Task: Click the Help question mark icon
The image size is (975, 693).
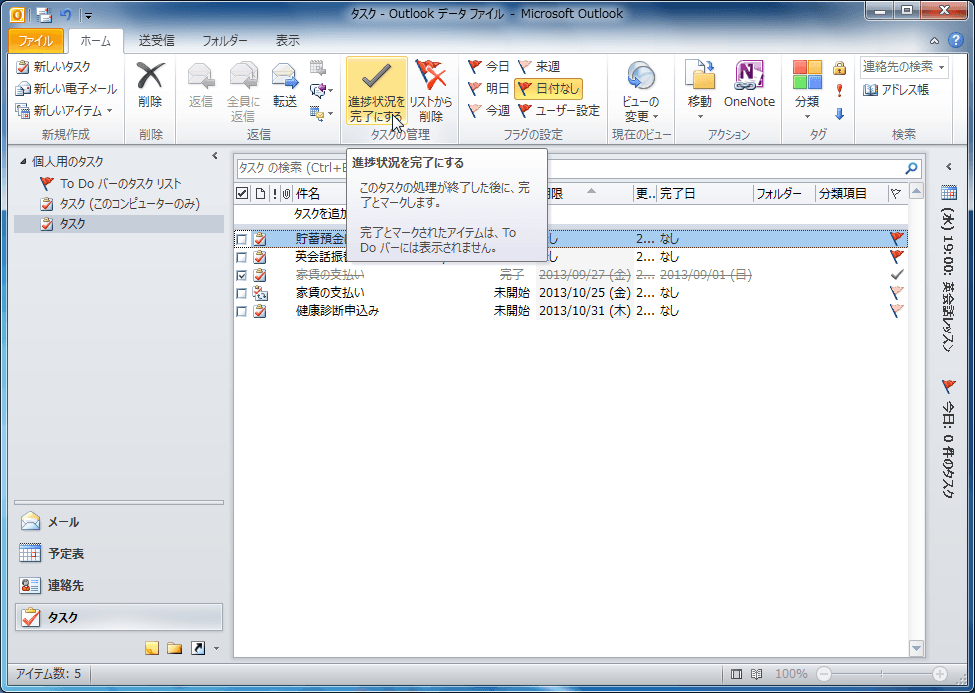Action: click(956, 40)
